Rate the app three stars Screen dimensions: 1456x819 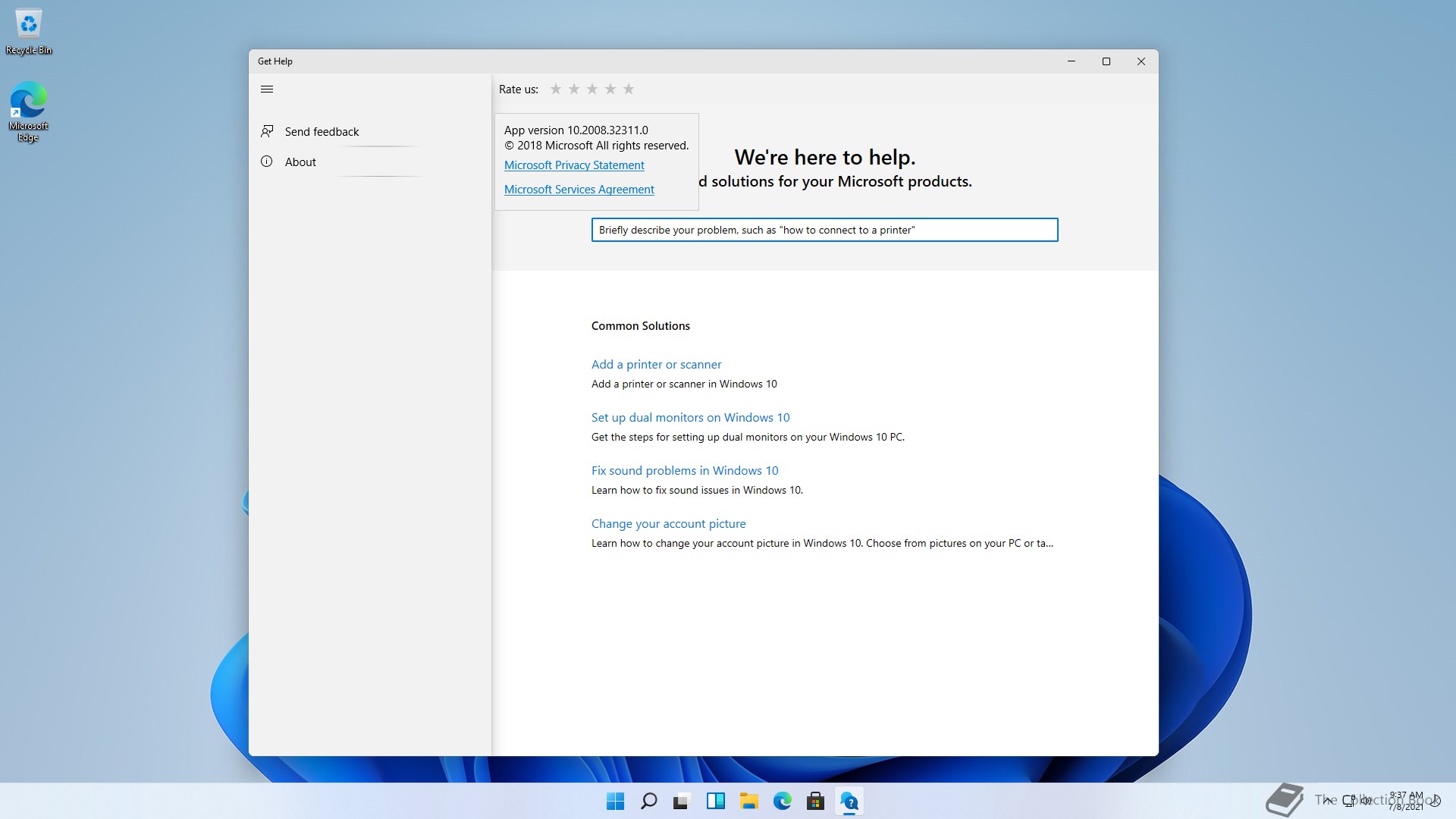point(592,89)
